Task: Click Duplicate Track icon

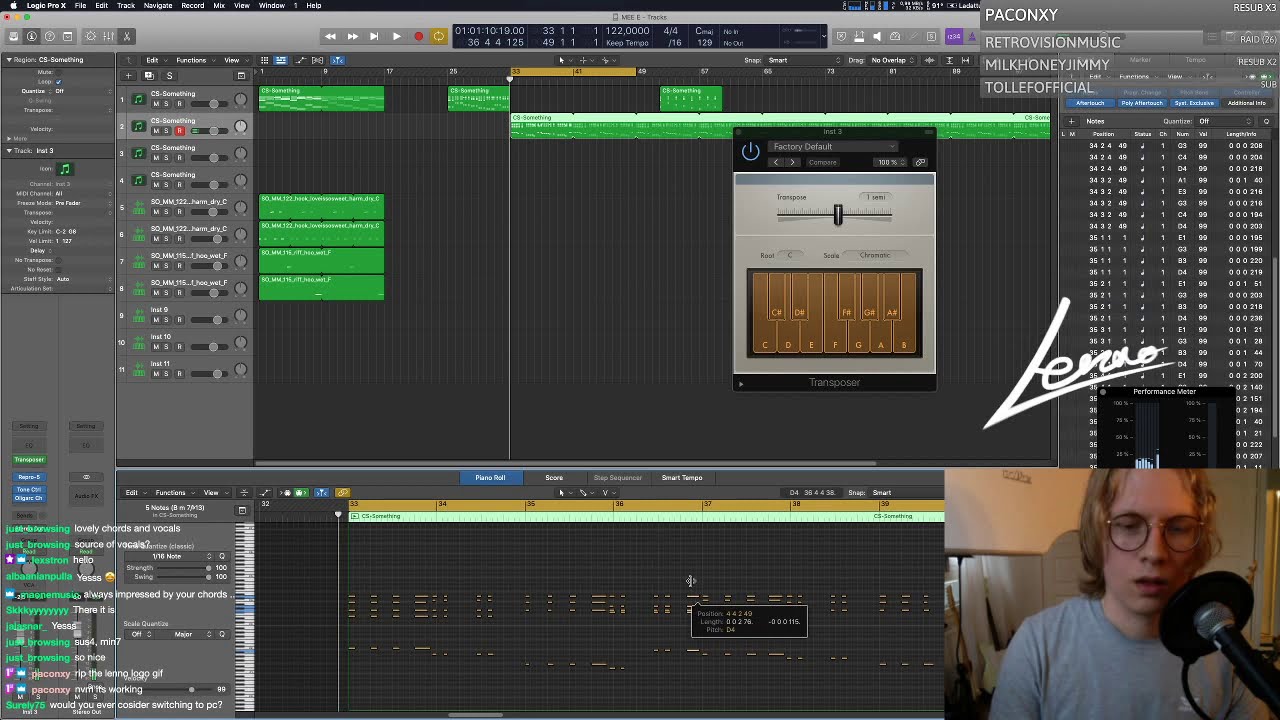Action: click(149, 76)
